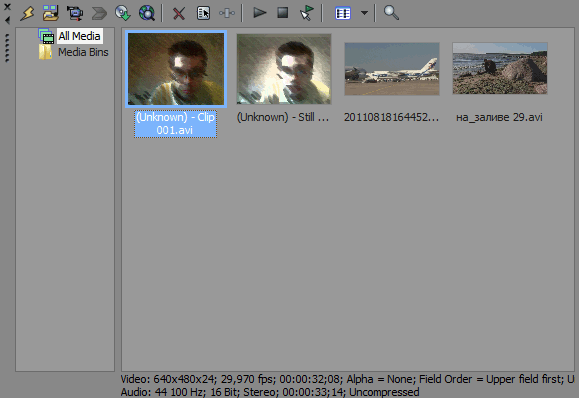The height and width of the screenshot is (398, 579).
Task: Toggle the Auto Preview icon
Action: (306, 13)
